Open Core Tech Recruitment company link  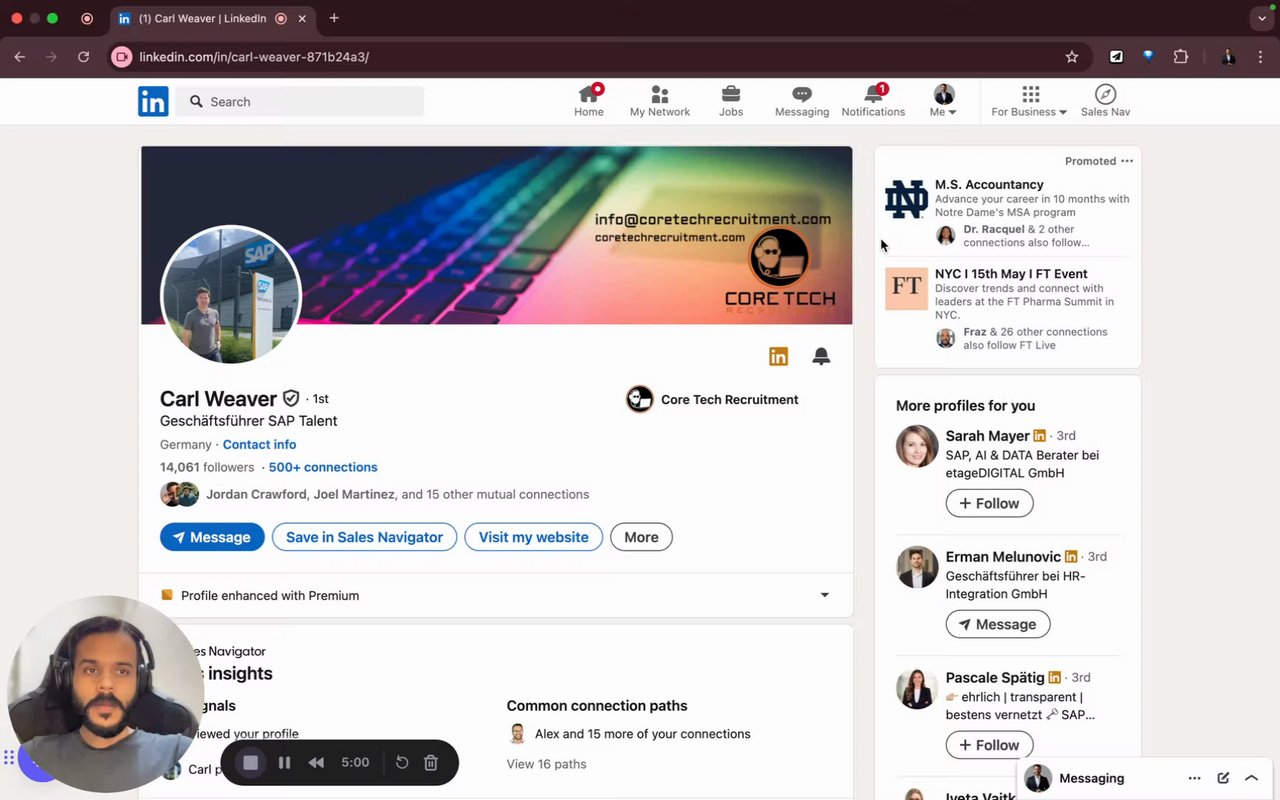tap(712, 399)
